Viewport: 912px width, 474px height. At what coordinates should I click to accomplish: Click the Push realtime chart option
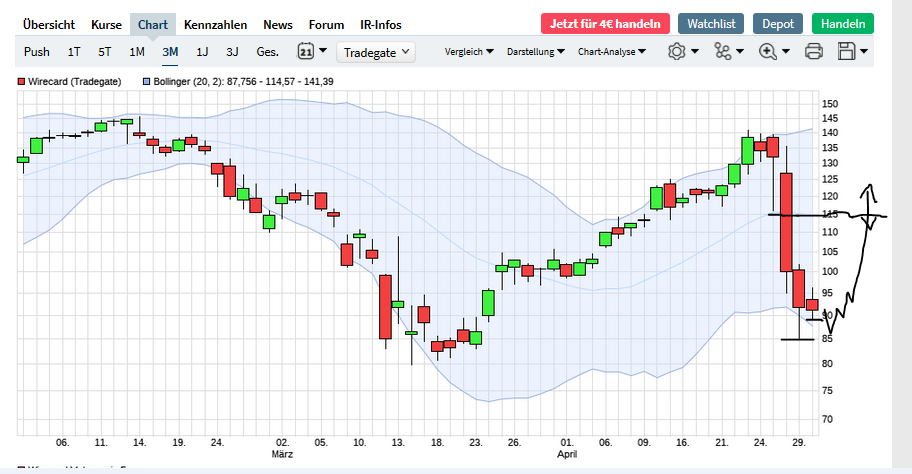coord(37,51)
